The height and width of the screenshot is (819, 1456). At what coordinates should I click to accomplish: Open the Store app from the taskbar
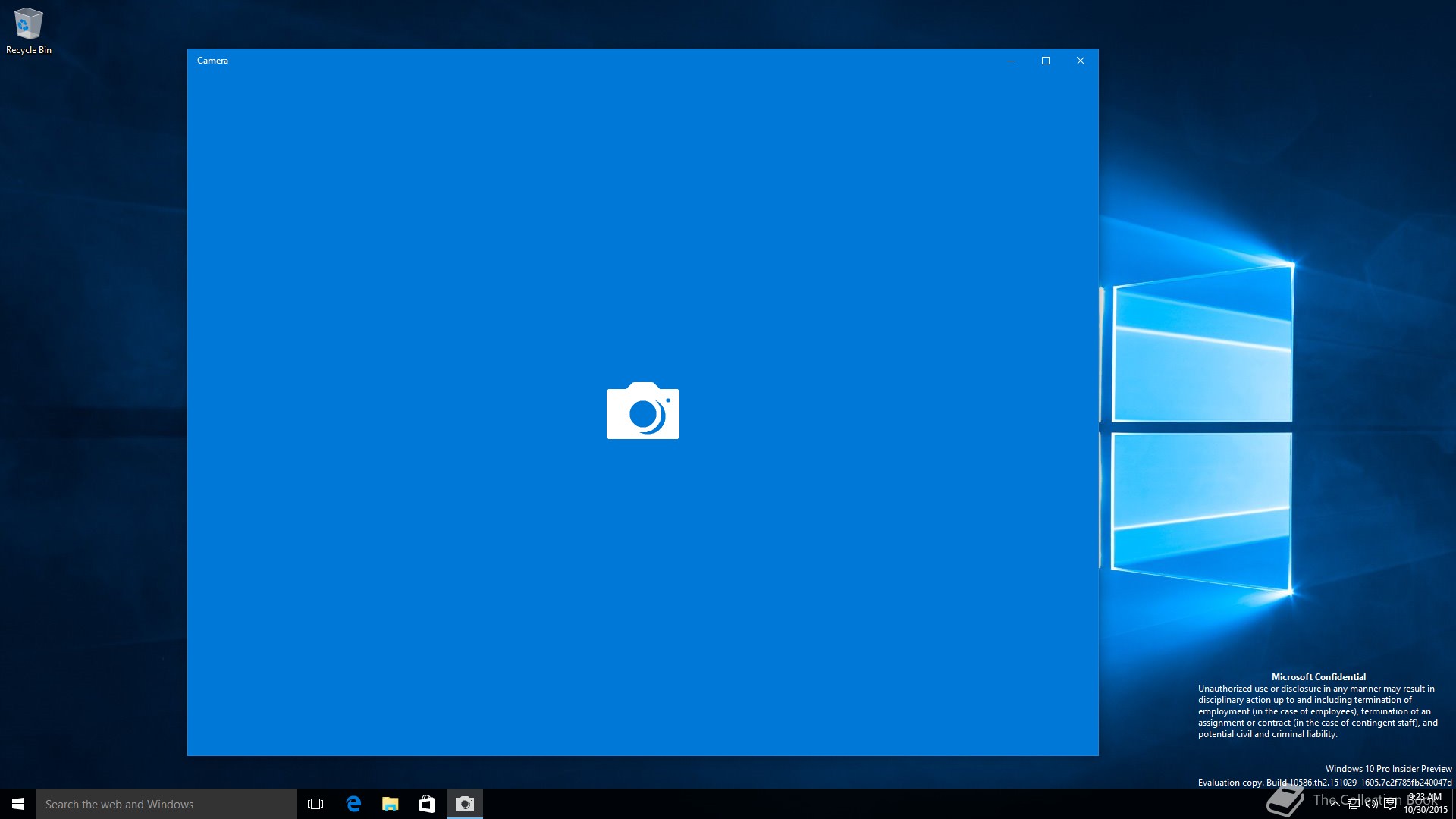pos(428,804)
